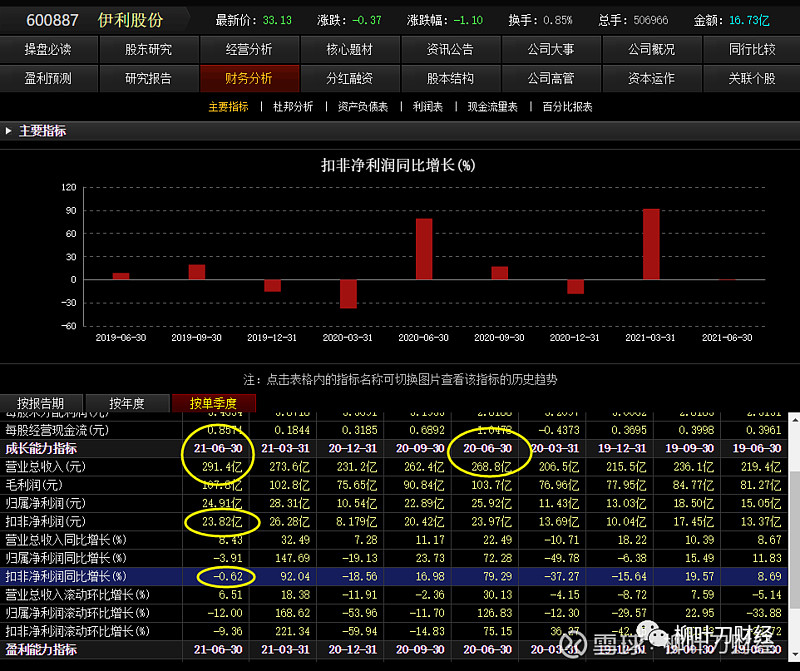800x671 pixels.
Task: Click the stock code 600887
Action: point(52,20)
